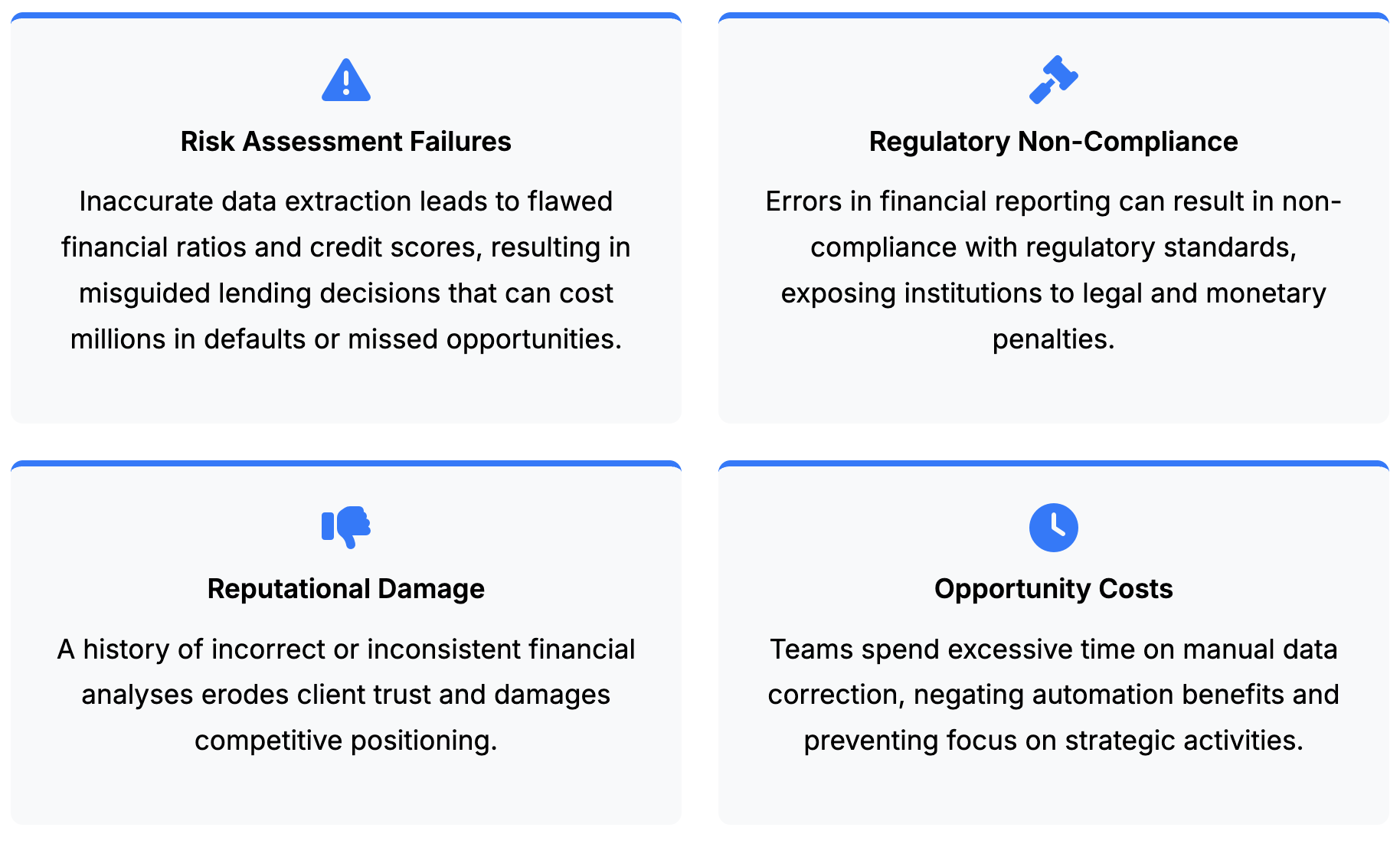Click the warning triangle icon
Viewport: 1400px width, 844px height.
(x=346, y=80)
